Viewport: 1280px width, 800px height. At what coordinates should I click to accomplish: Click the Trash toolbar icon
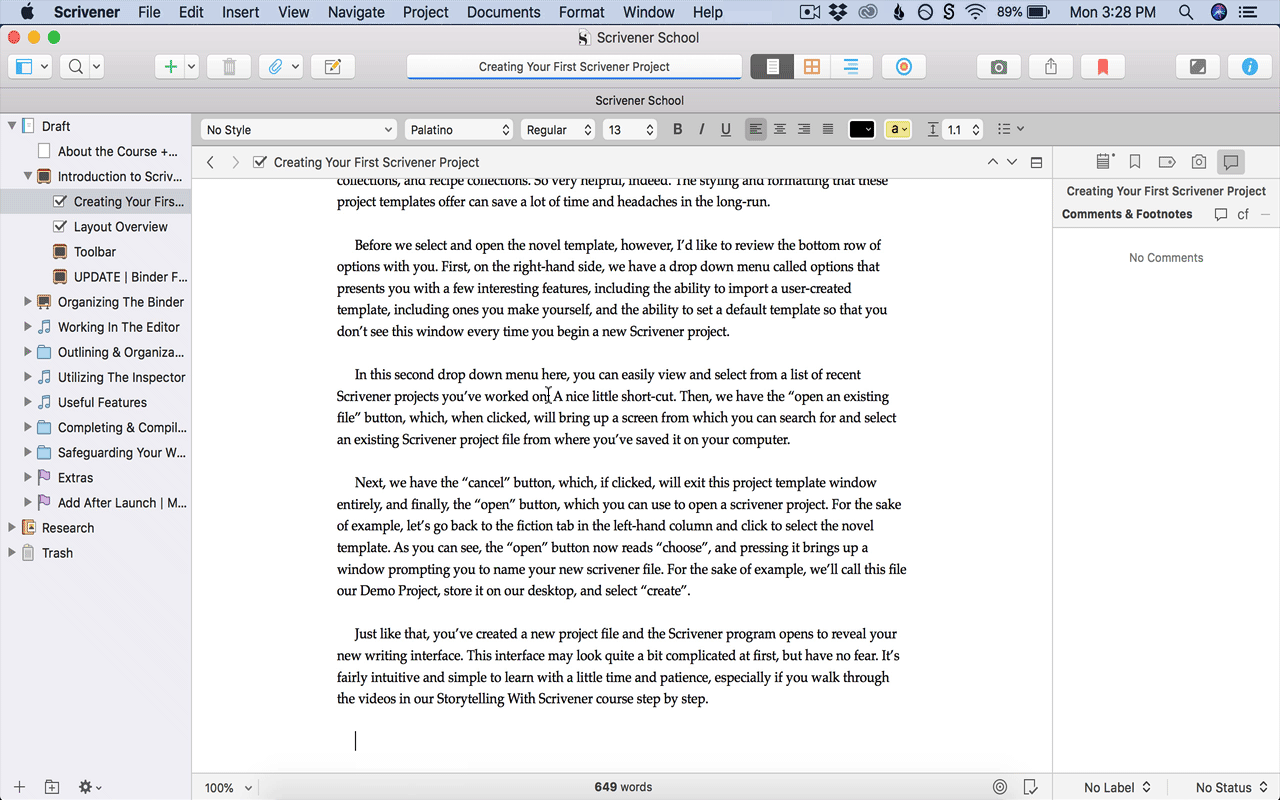(x=229, y=67)
